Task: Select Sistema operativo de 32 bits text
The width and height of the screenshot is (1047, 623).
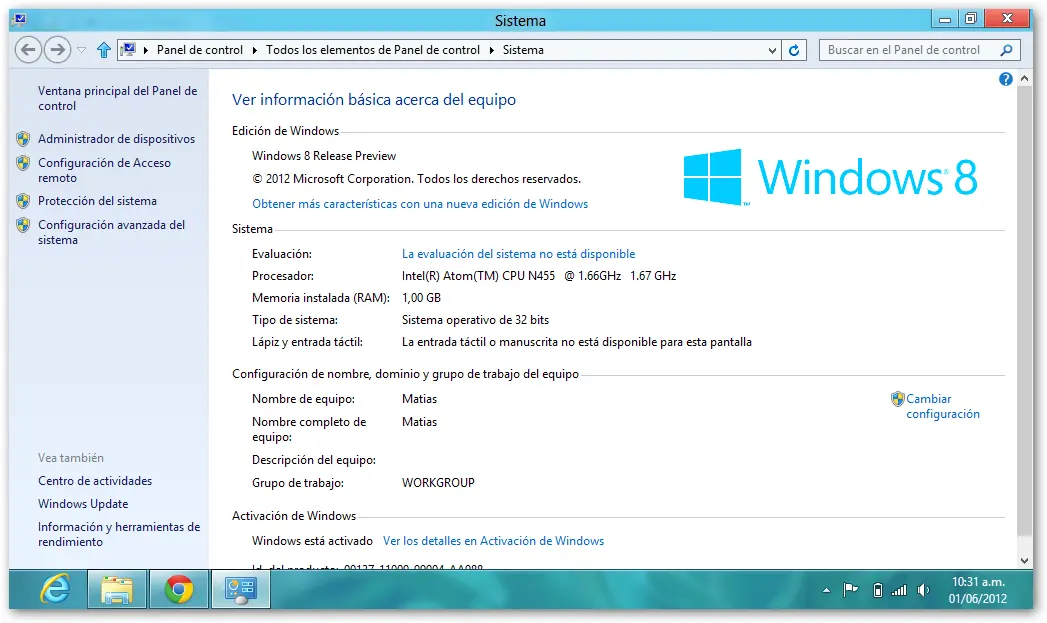Action: pyautogui.click(x=475, y=320)
